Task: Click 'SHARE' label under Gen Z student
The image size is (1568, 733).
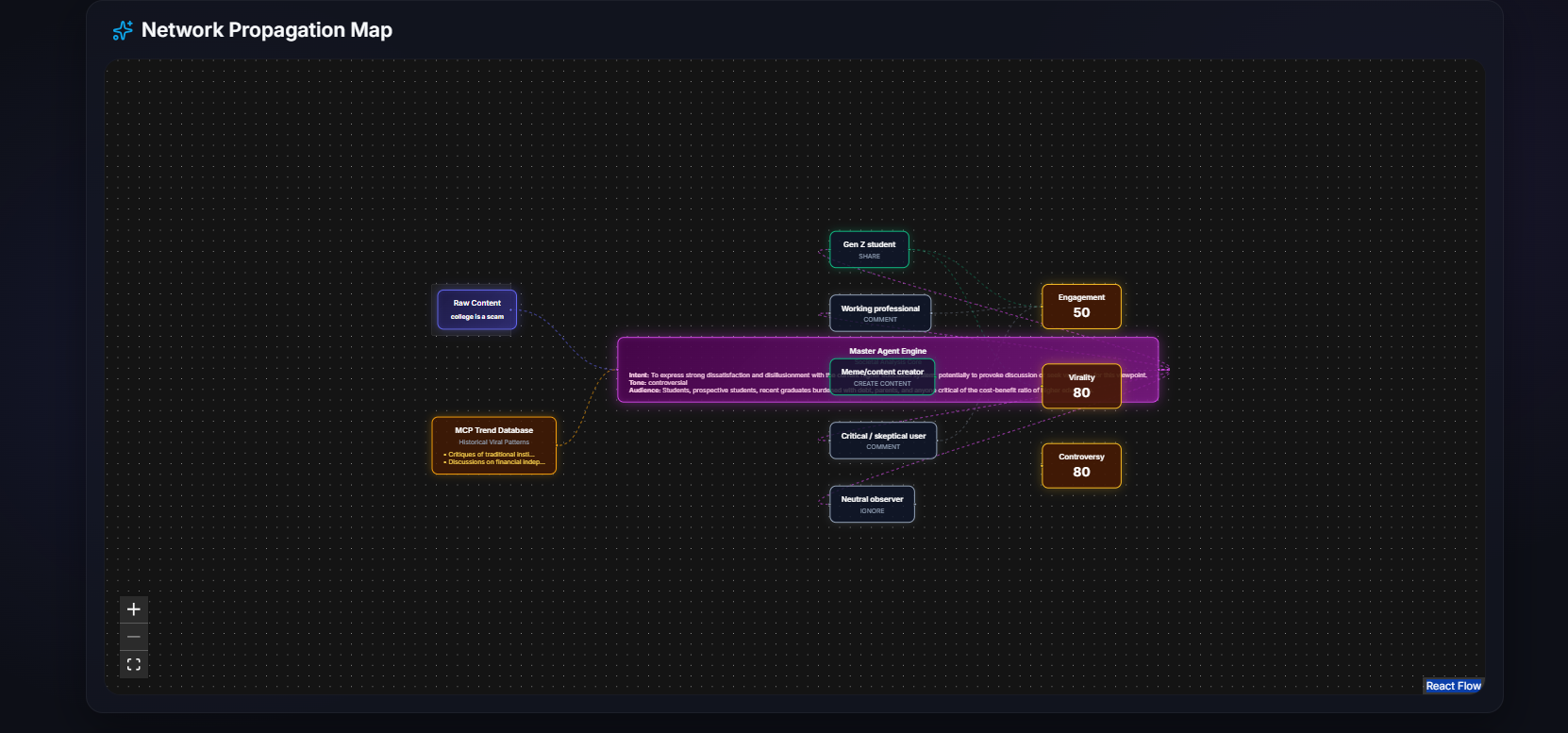Action: 869,257
